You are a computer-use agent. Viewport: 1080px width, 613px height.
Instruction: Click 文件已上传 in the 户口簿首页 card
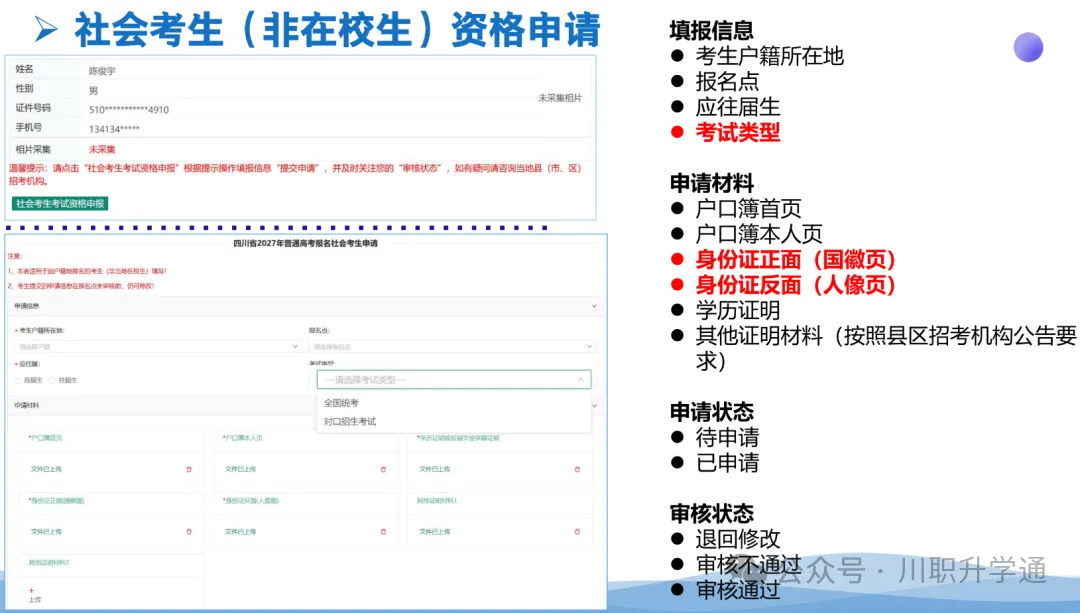[x=46, y=469]
